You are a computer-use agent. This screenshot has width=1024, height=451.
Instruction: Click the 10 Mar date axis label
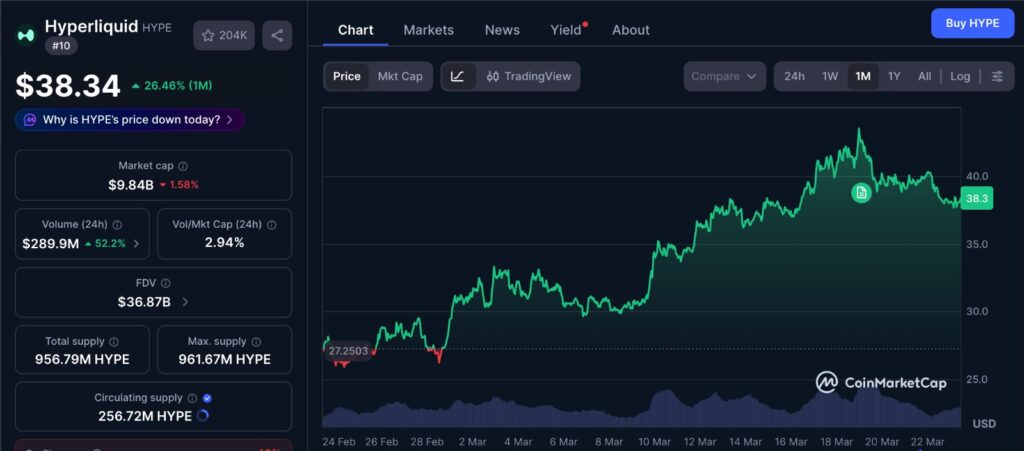coord(654,442)
